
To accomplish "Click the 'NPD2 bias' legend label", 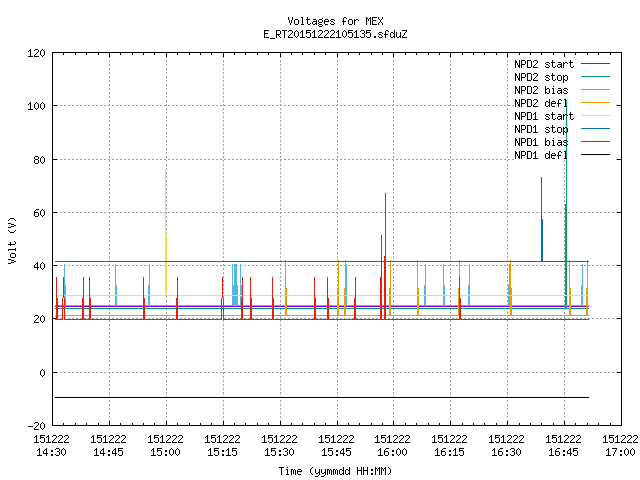I will 541,90.
